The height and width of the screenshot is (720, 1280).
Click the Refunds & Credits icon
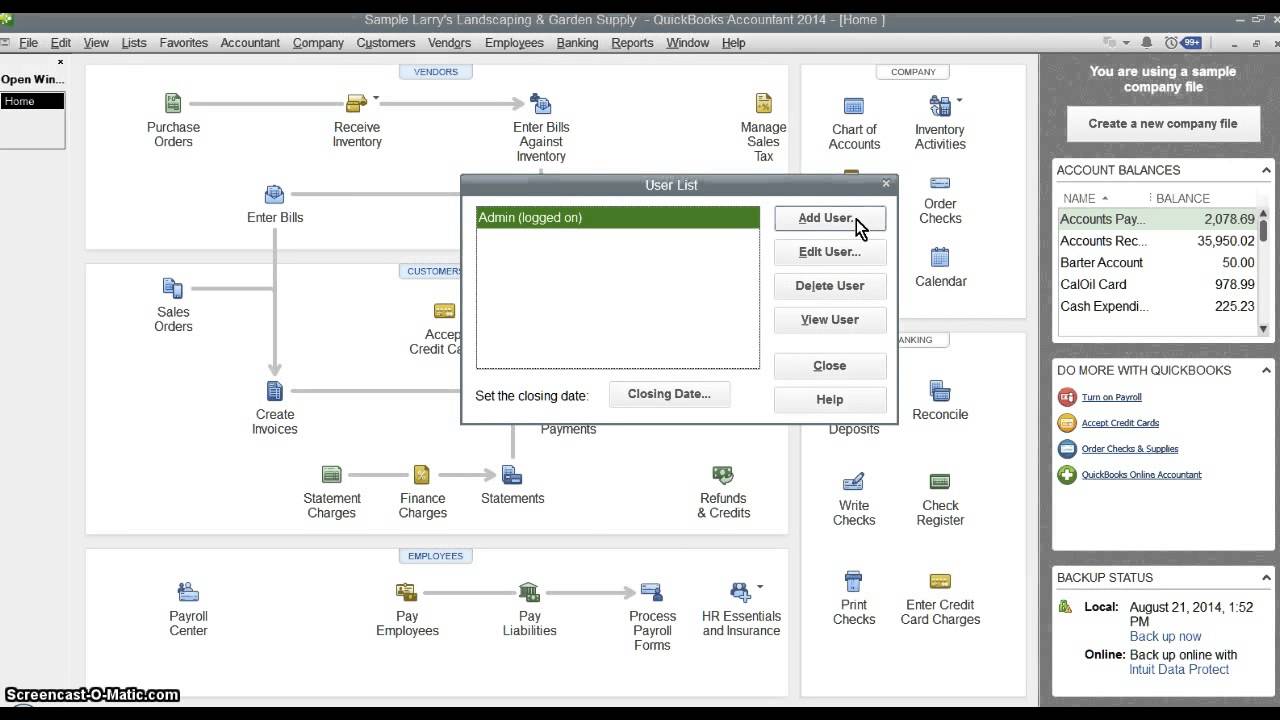pos(722,474)
